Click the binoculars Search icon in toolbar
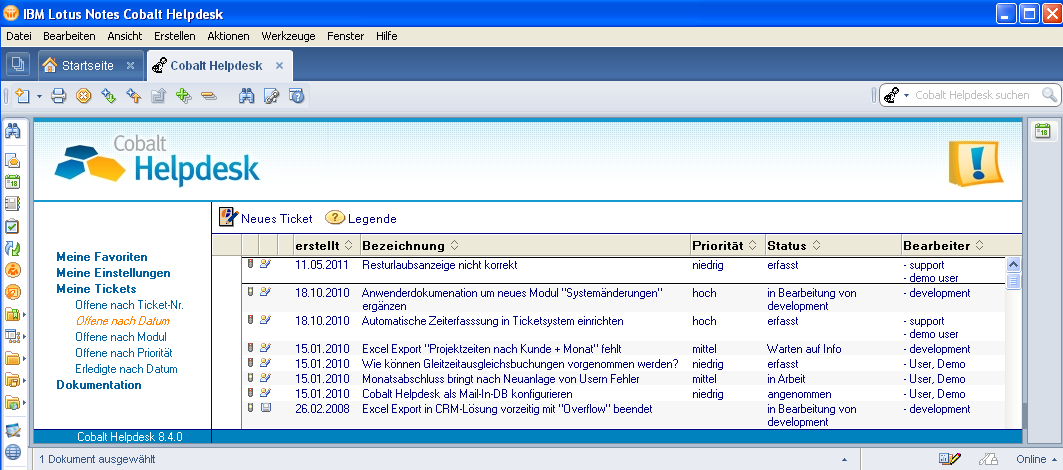This screenshot has height=470, width=1063. tap(247, 96)
